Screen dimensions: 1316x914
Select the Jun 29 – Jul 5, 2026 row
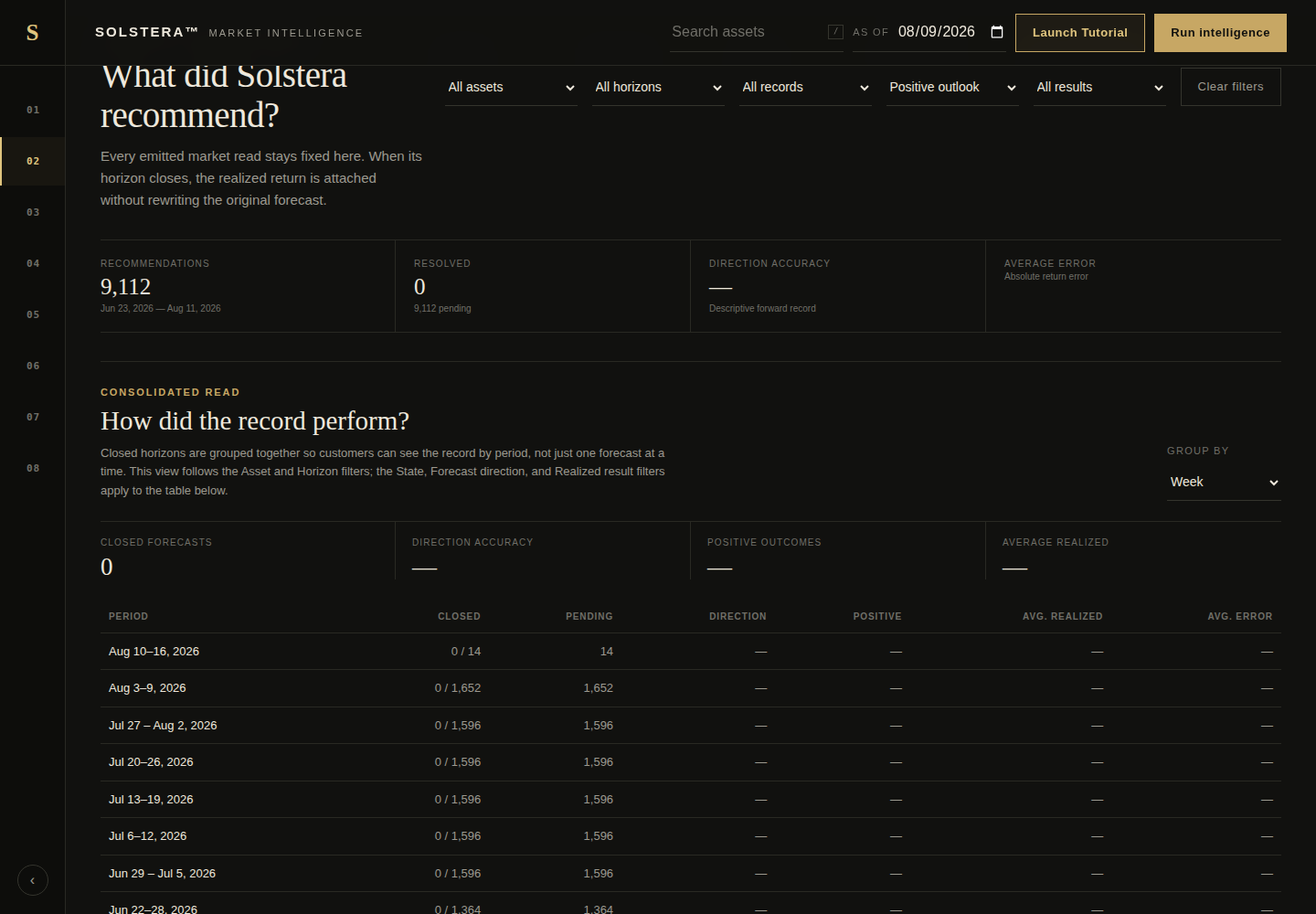pos(691,874)
